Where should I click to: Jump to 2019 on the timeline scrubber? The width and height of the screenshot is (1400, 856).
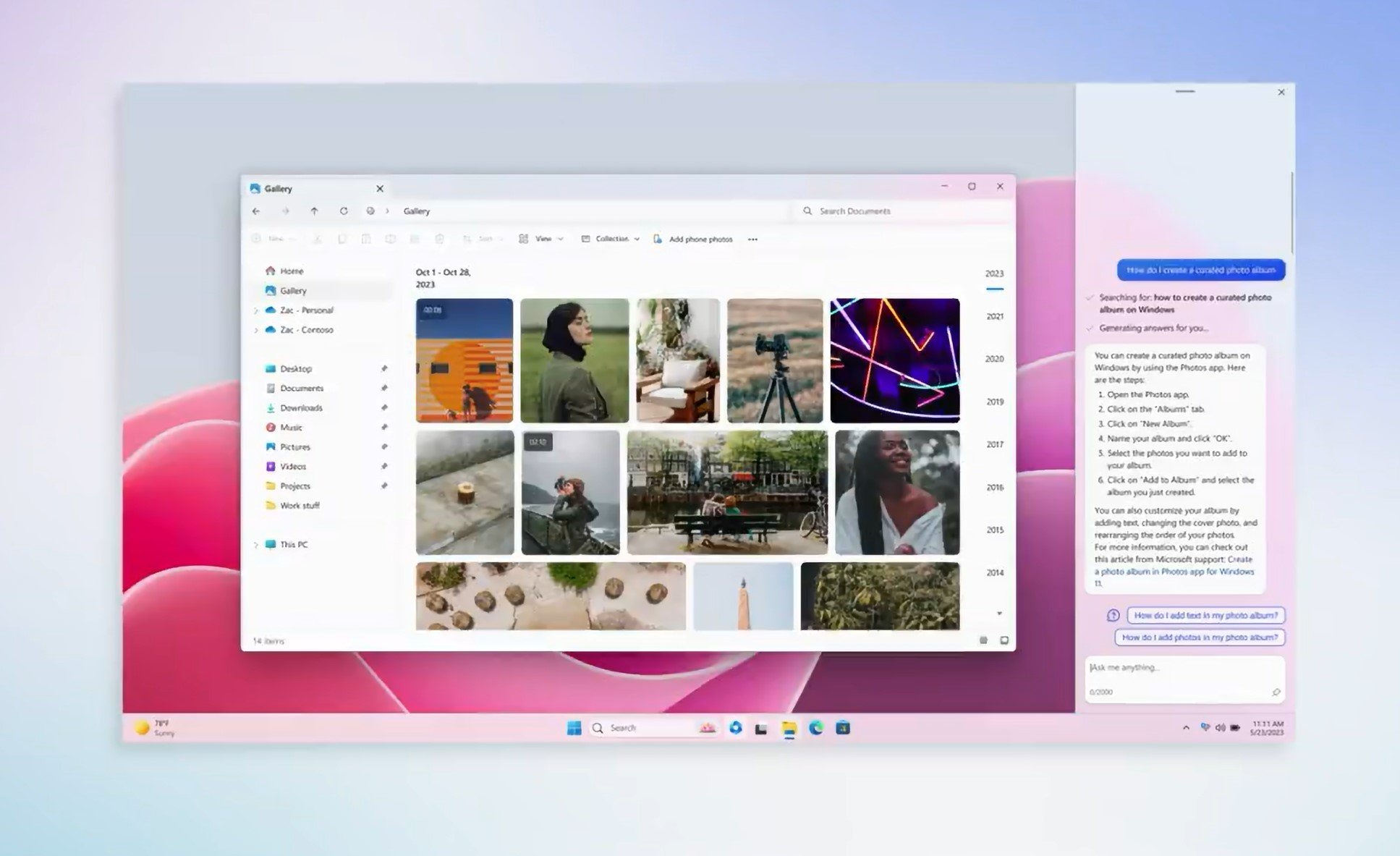point(995,402)
